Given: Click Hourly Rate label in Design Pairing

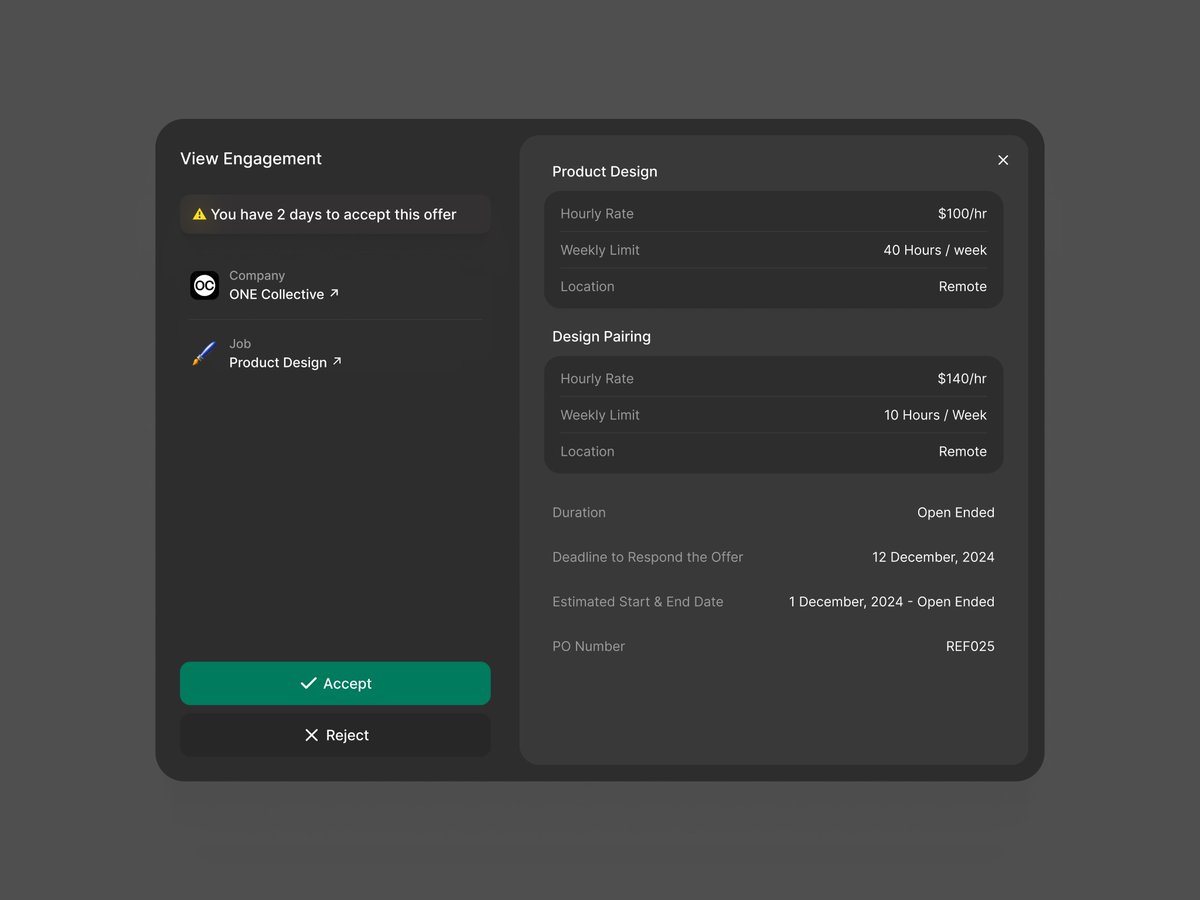Looking at the screenshot, I should [597, 379].
